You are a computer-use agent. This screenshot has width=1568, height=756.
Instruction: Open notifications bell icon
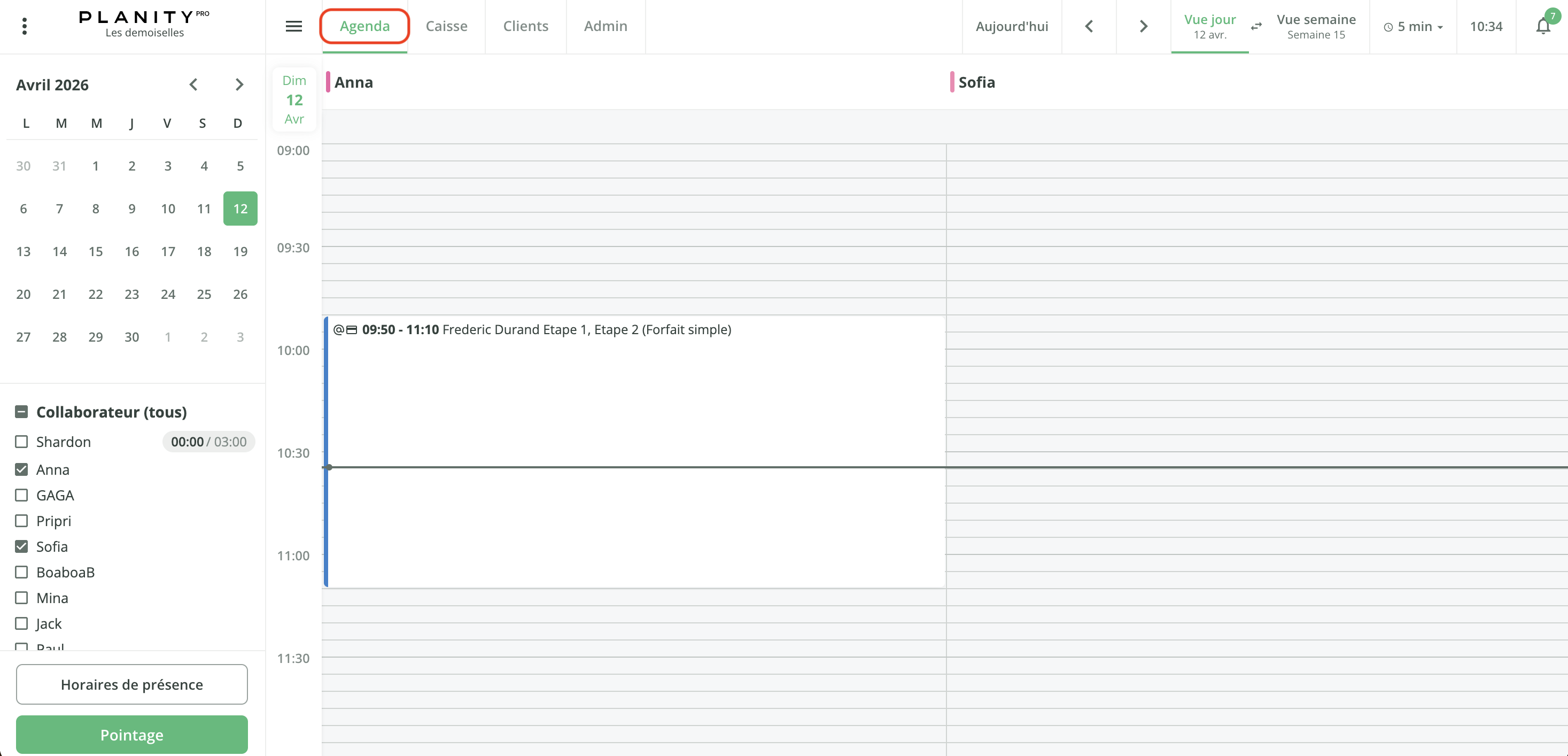[x=1542, y=26]
